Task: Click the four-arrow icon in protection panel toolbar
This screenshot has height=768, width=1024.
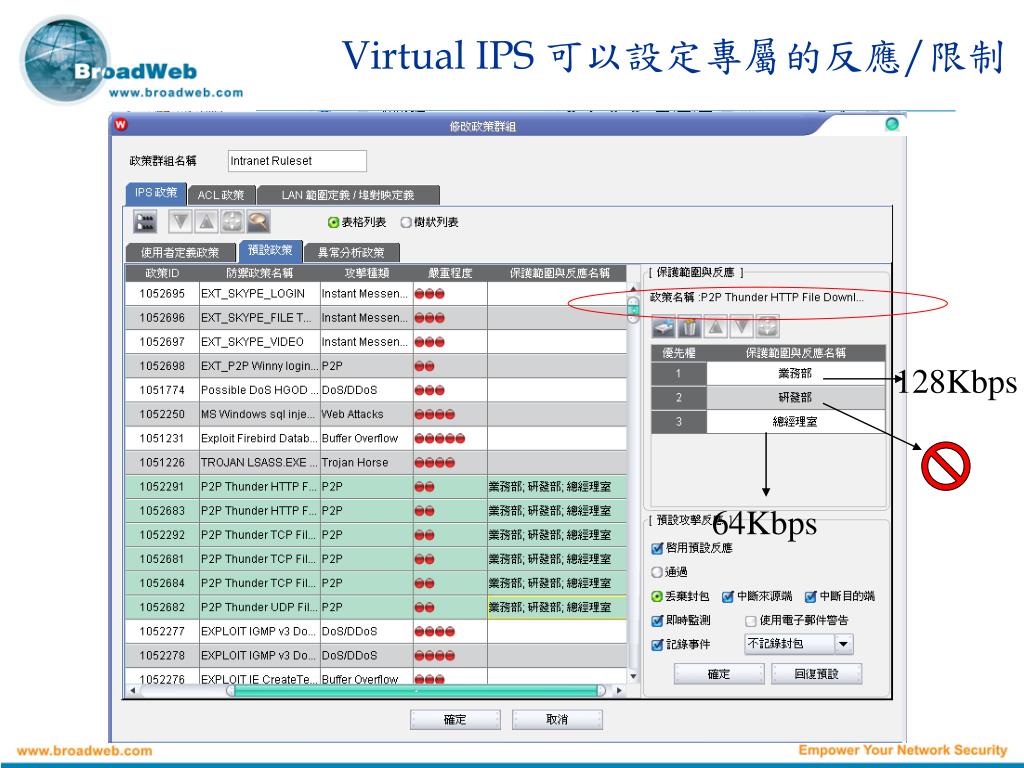Action: pos(767,326)
